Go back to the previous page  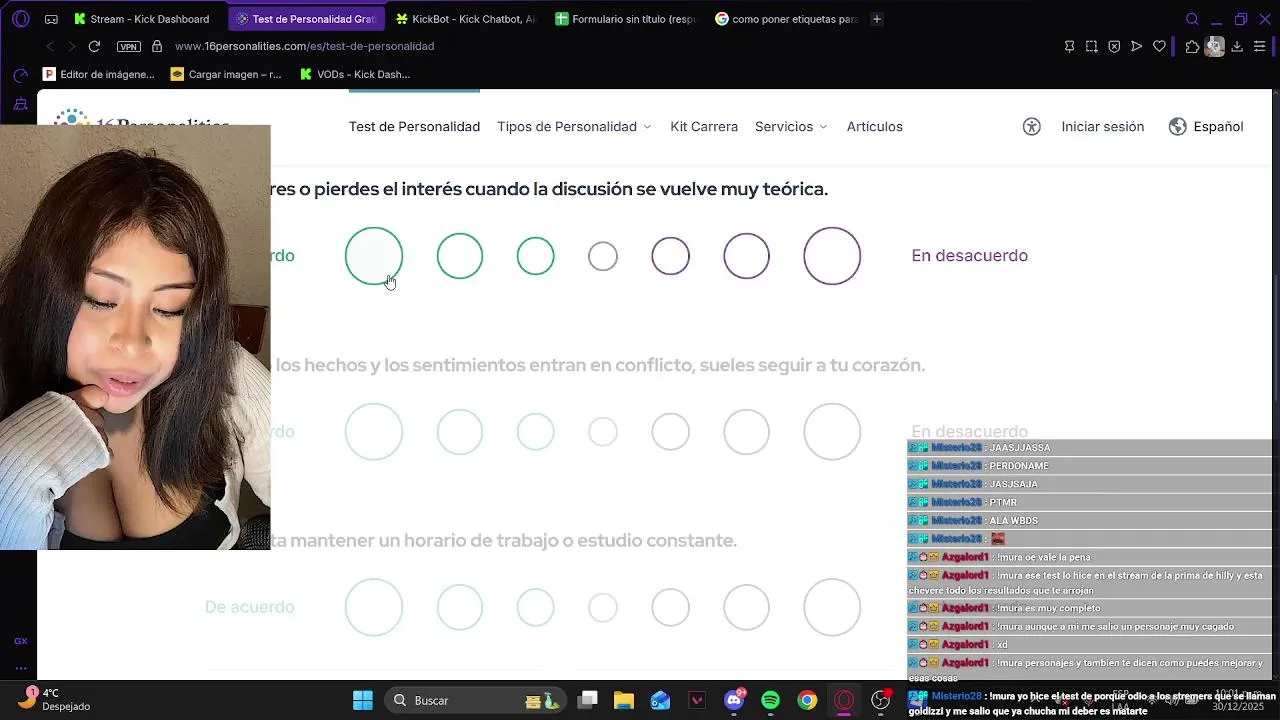pos(50,46)
